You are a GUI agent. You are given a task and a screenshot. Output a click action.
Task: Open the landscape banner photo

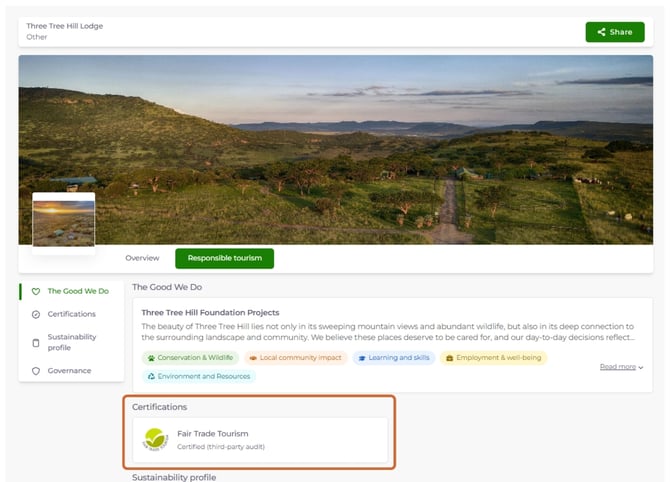pos(335,150)
